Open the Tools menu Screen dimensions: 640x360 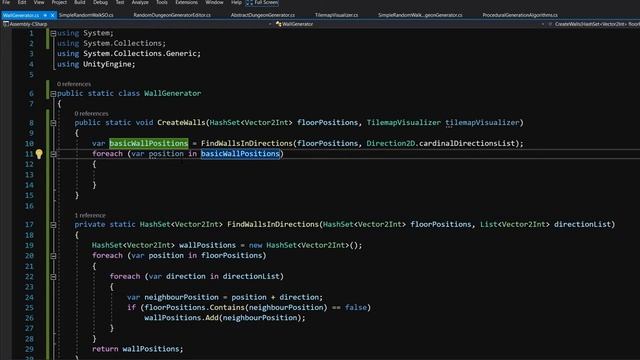(162, 2)
